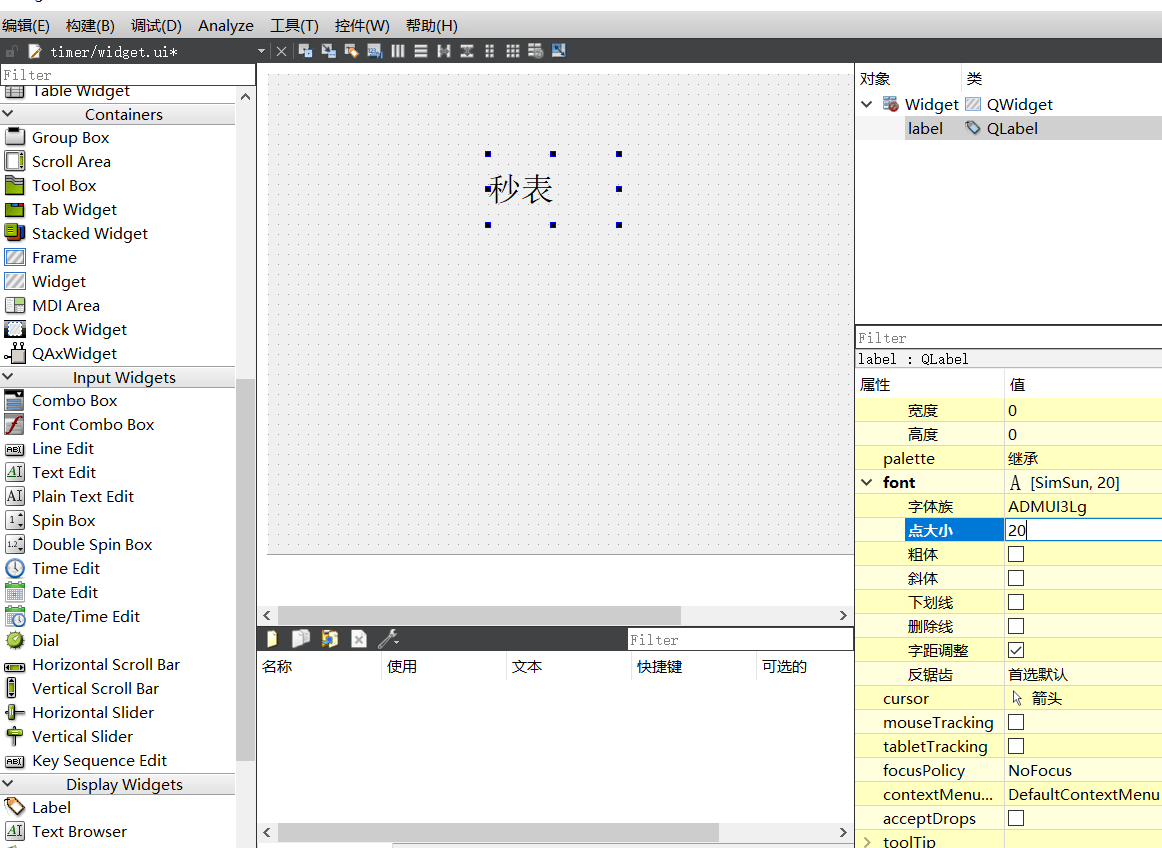Click the delete action icon
This screenshot has height=848, width=1162.
(x=359, y=639)
